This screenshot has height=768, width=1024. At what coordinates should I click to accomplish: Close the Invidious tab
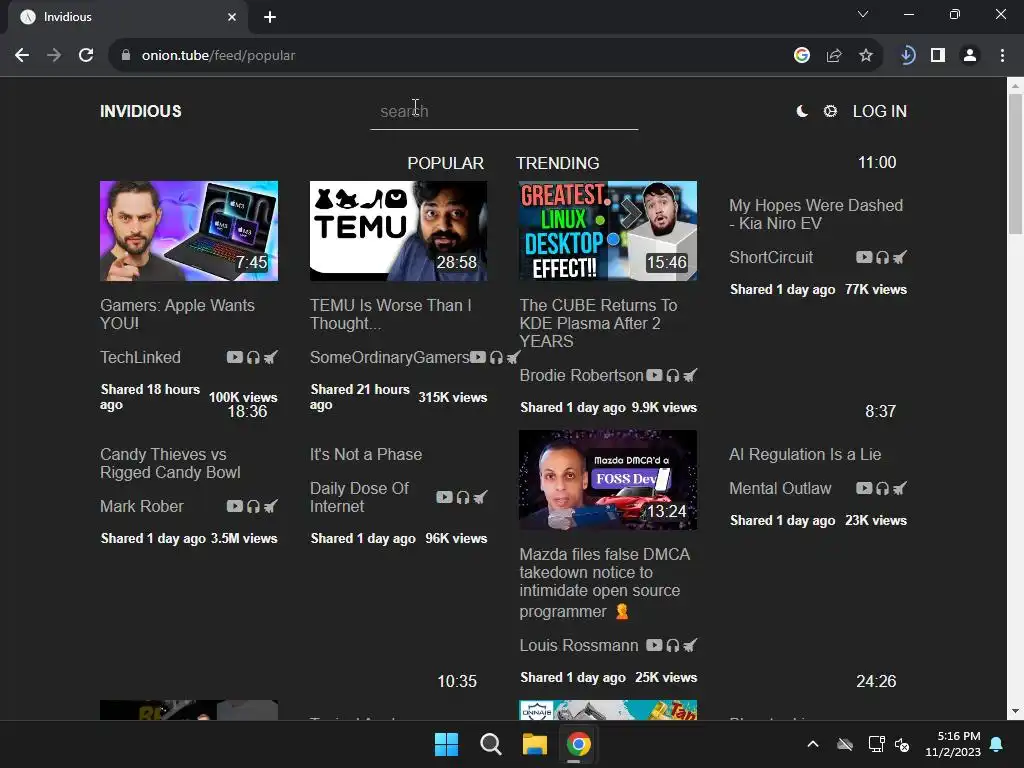click(x=232, y=17)
